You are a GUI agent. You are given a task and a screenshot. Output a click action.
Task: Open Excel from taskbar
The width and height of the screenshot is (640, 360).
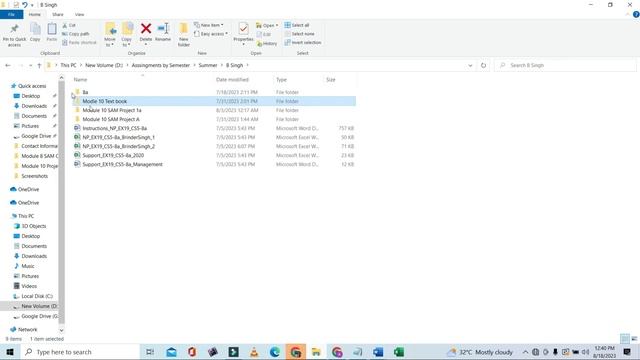pos(399,352)
